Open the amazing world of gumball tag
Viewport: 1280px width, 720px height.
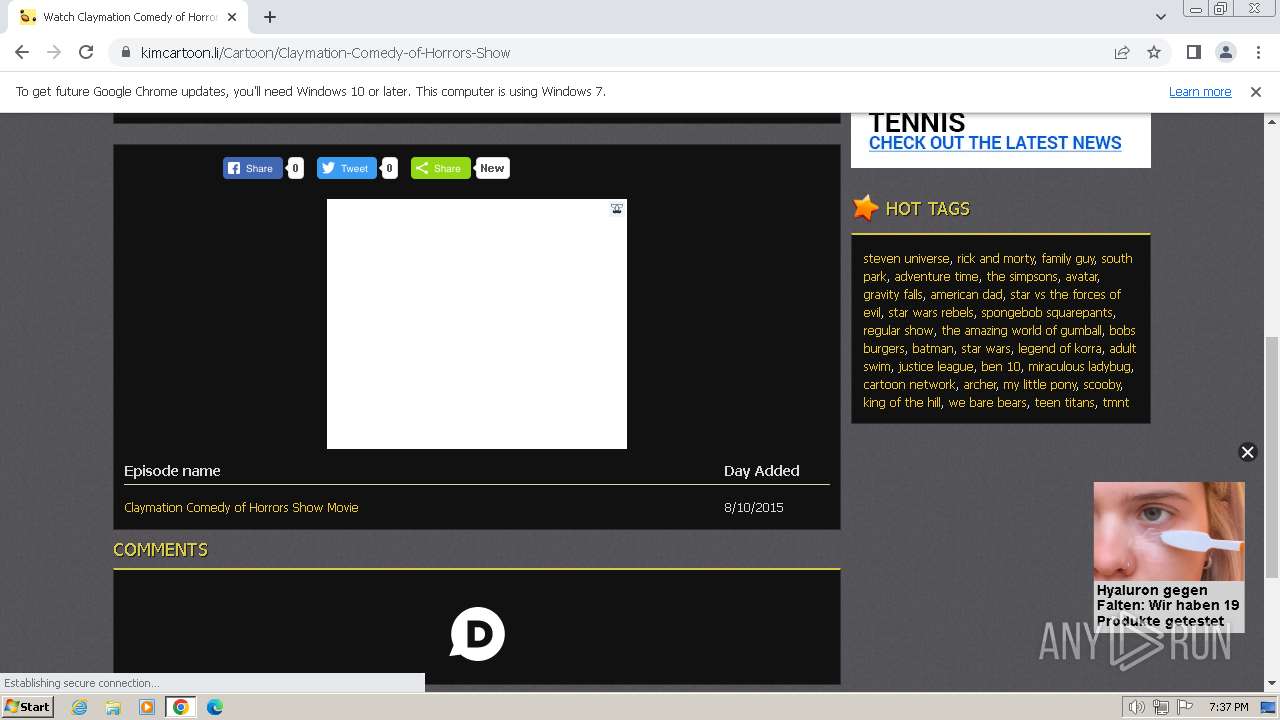point(1021,330)
